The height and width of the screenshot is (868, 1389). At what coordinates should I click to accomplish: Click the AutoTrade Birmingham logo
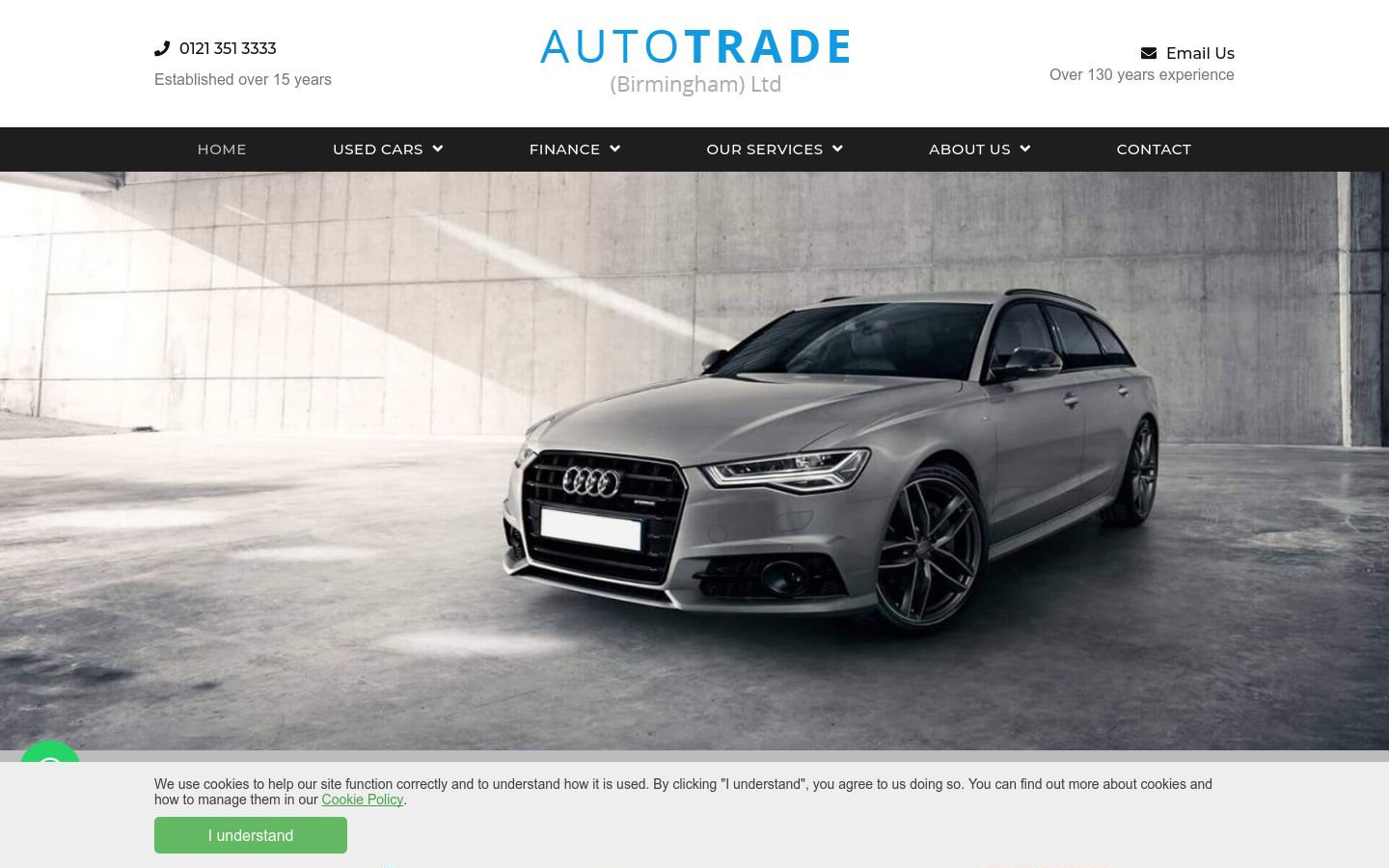(x=695, y=62)
